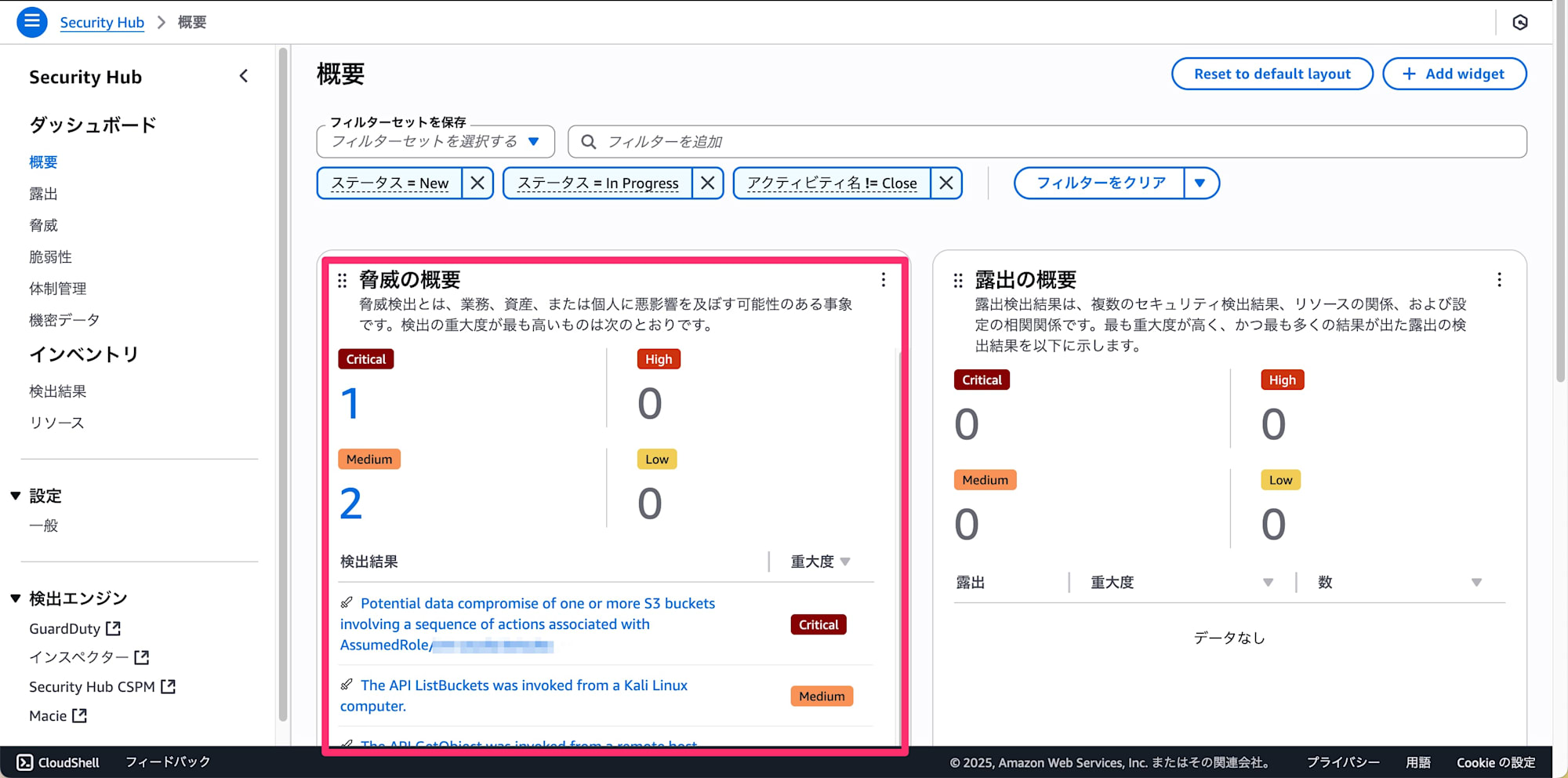
Task: Click the sidebar vertical scrollbar
Action: pyautogui.click(x=283, y=384)
